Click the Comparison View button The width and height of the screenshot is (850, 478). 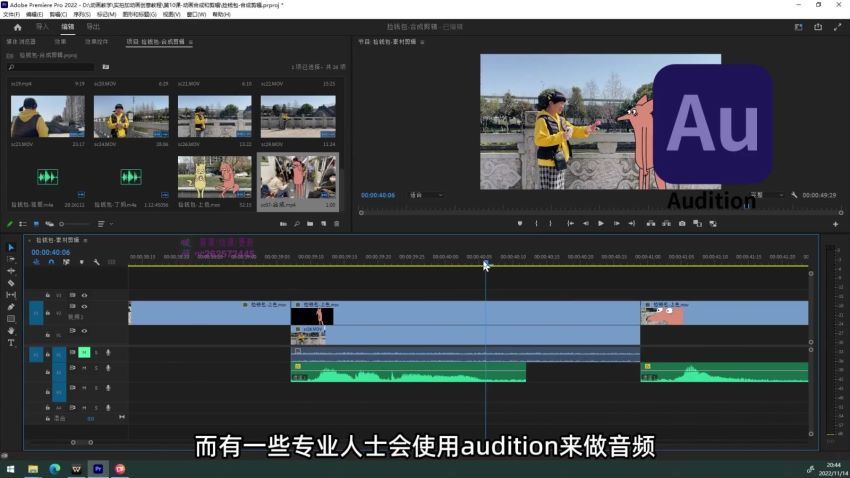coord(713,223)
